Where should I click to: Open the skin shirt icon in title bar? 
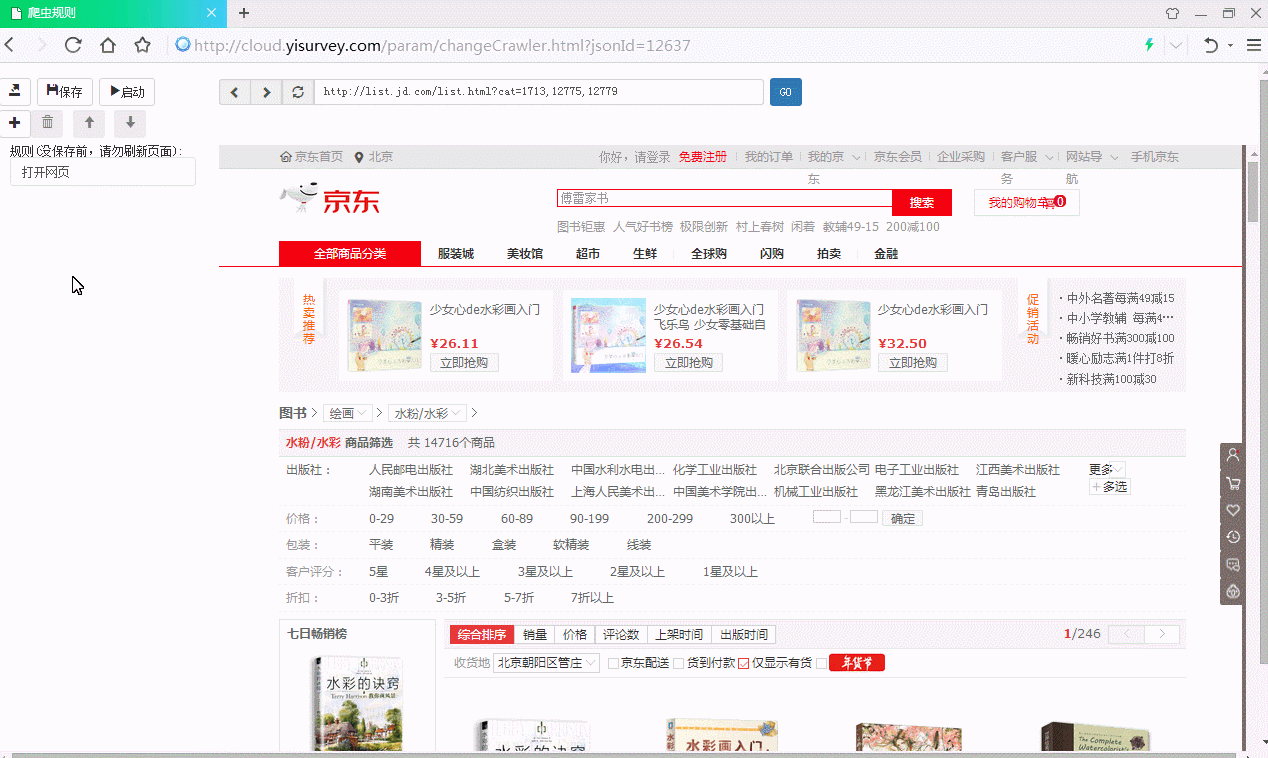1172,13
